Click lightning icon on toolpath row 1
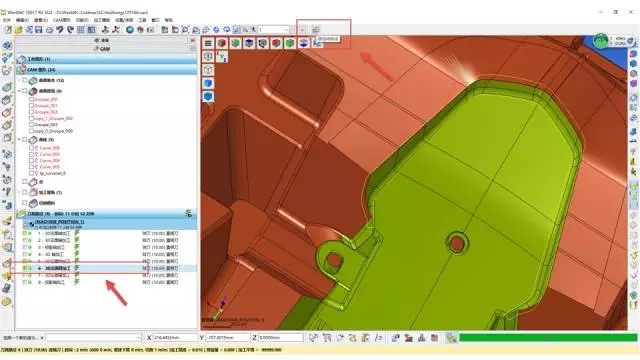640x360 pixels. pyautogui.click(x=77, y=233)
